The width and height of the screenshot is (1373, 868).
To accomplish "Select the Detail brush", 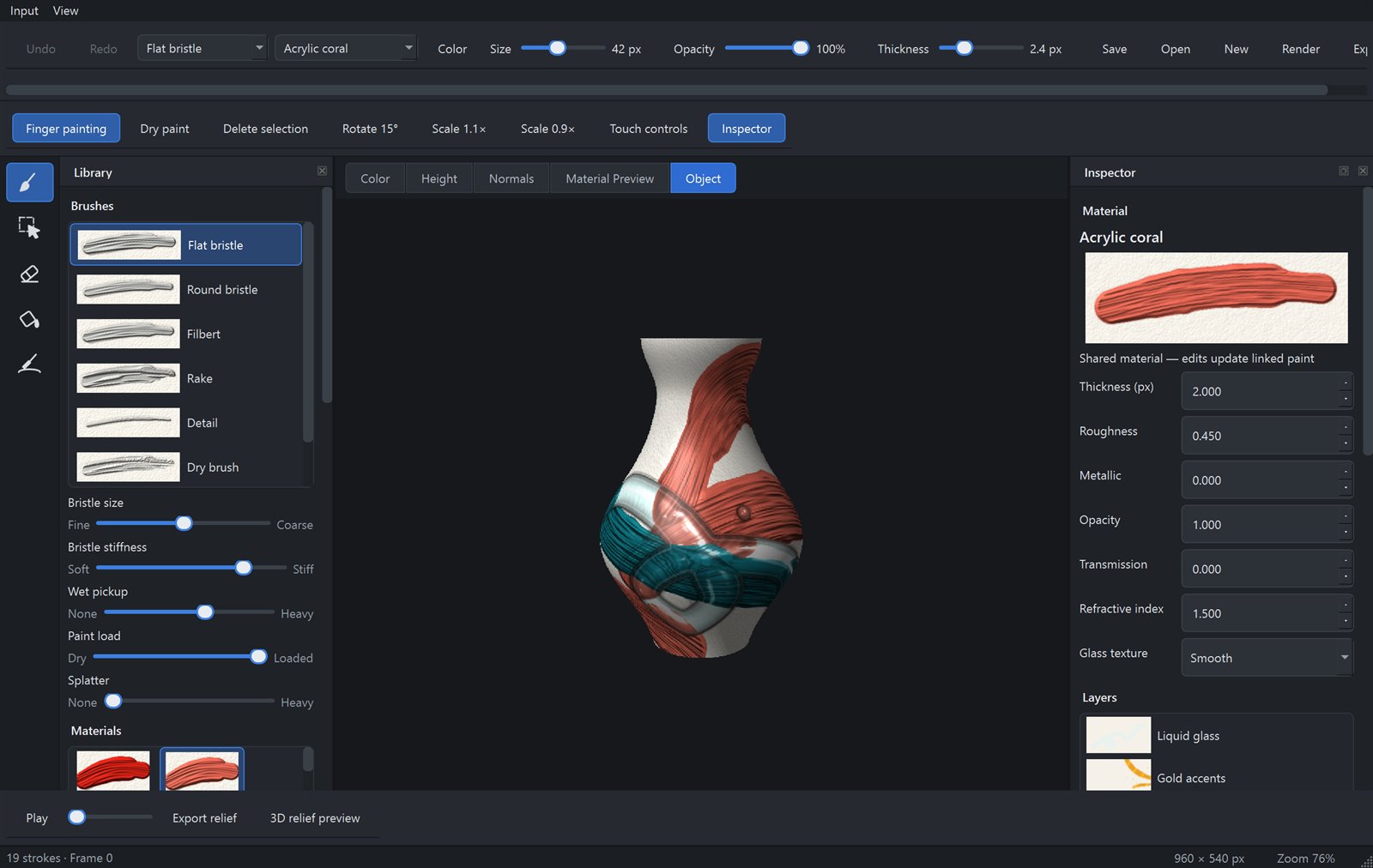I will (x=186, y=423).
